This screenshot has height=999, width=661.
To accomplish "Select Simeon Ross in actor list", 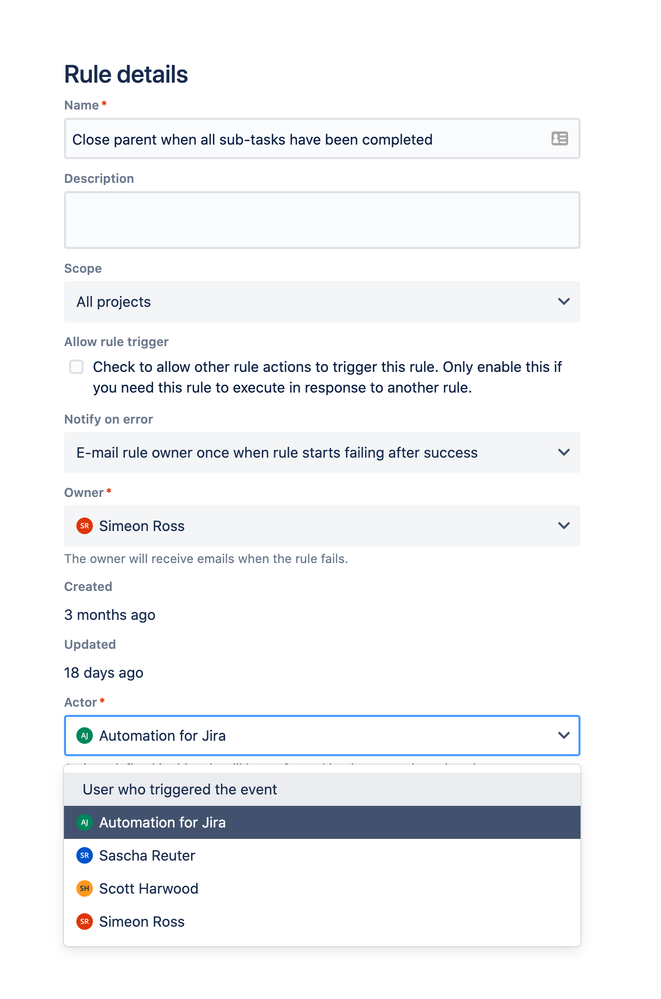I will click(x=142, y=922).
